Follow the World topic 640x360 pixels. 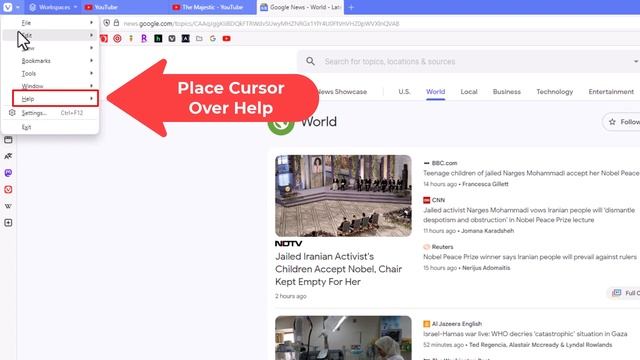pos(622,122)
